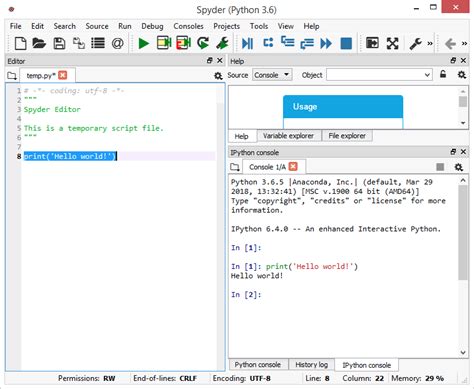Expand the Object combo box

coord(427,75)
